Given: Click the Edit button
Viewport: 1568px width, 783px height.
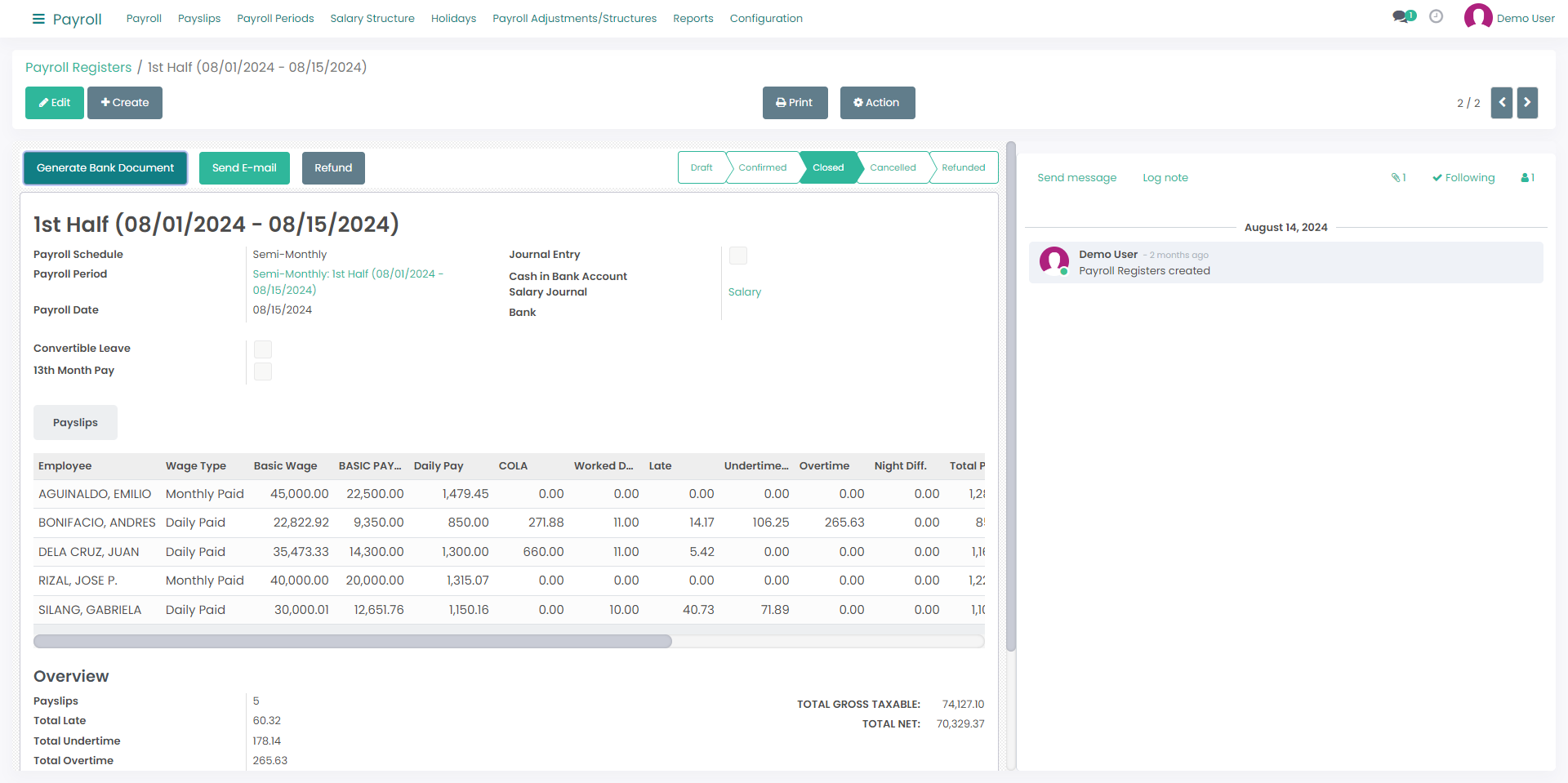Looking at the screenshot, I should 55,103.
